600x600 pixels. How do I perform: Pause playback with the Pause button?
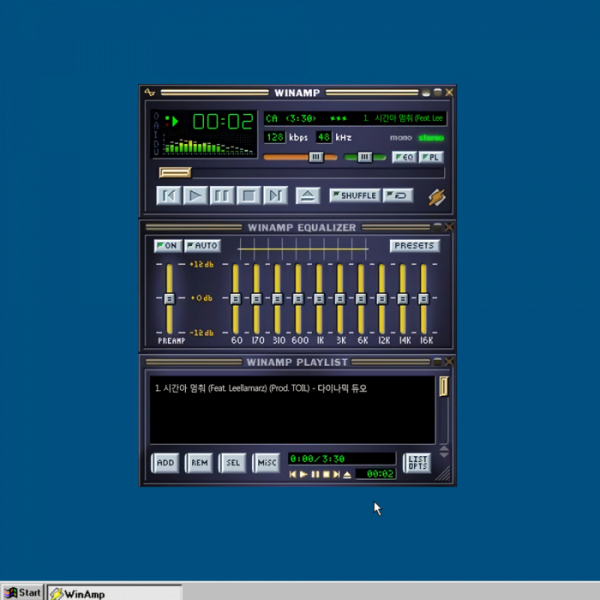click(223, 196)
